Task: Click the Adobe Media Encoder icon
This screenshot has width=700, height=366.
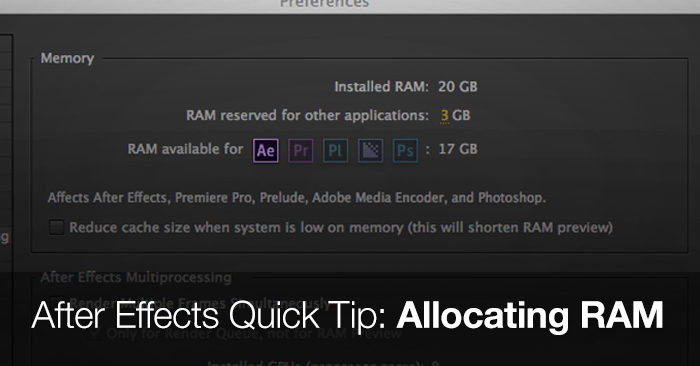Action: click(370, 150)
